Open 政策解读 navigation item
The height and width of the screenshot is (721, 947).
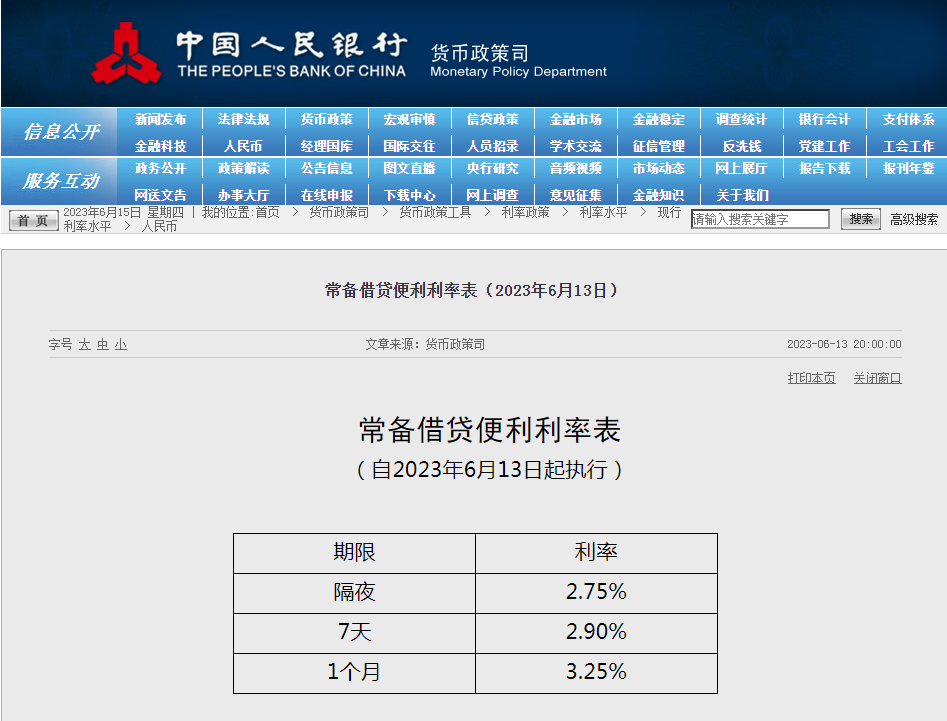click(243, 168)
